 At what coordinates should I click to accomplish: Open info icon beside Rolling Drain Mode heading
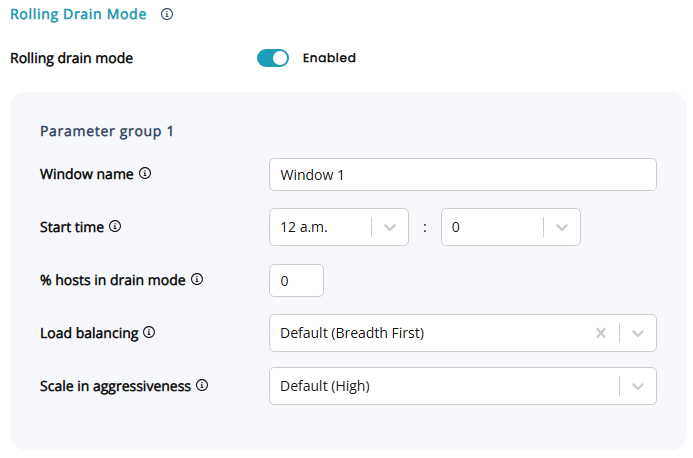click(167, 14)
